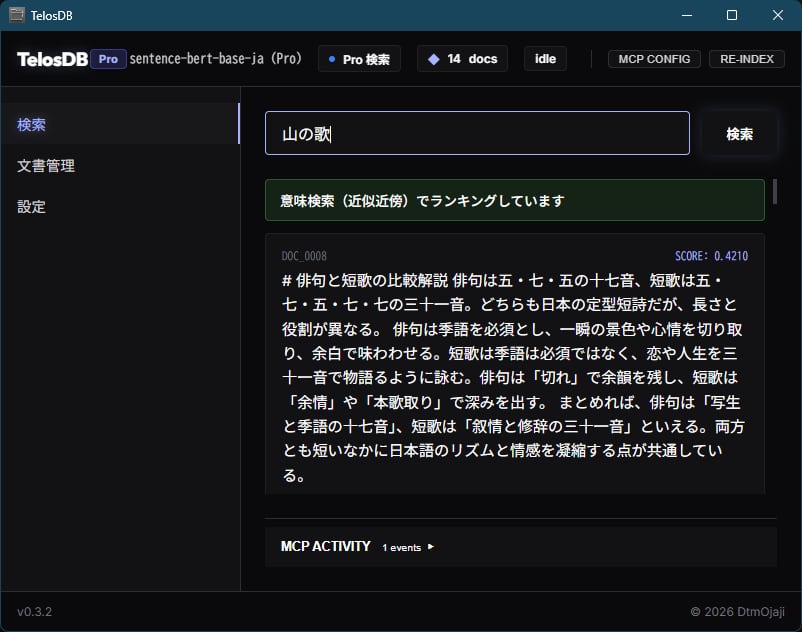Viewport: 802px width, 632px height.
Task: Click the sentence-bert-base-ja (Pro) model label
Action: pos(215,59)
